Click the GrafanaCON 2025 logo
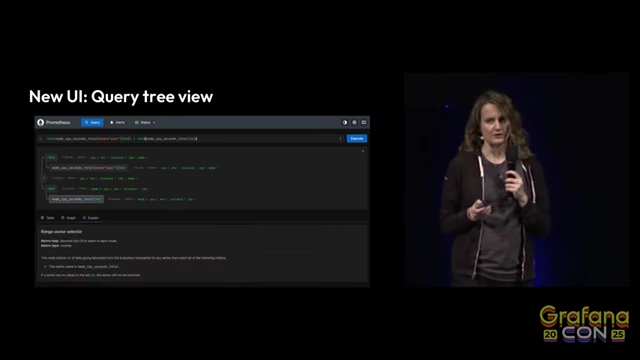The width and height of the screenshot is (640, 360). coord(584,324)
